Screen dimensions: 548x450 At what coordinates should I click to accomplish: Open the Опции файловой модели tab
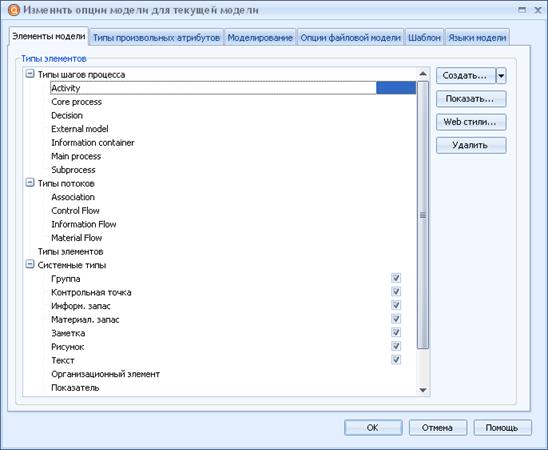coord(350,38)
